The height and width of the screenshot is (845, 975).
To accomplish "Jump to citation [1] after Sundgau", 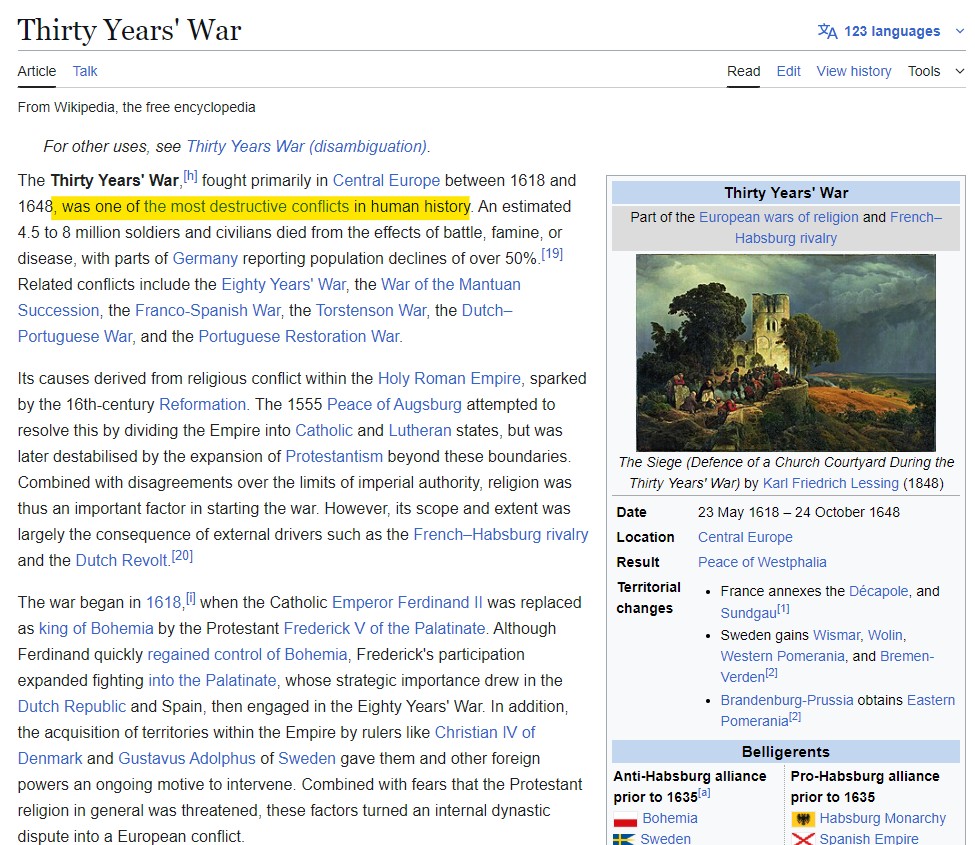I will [783, 609].
